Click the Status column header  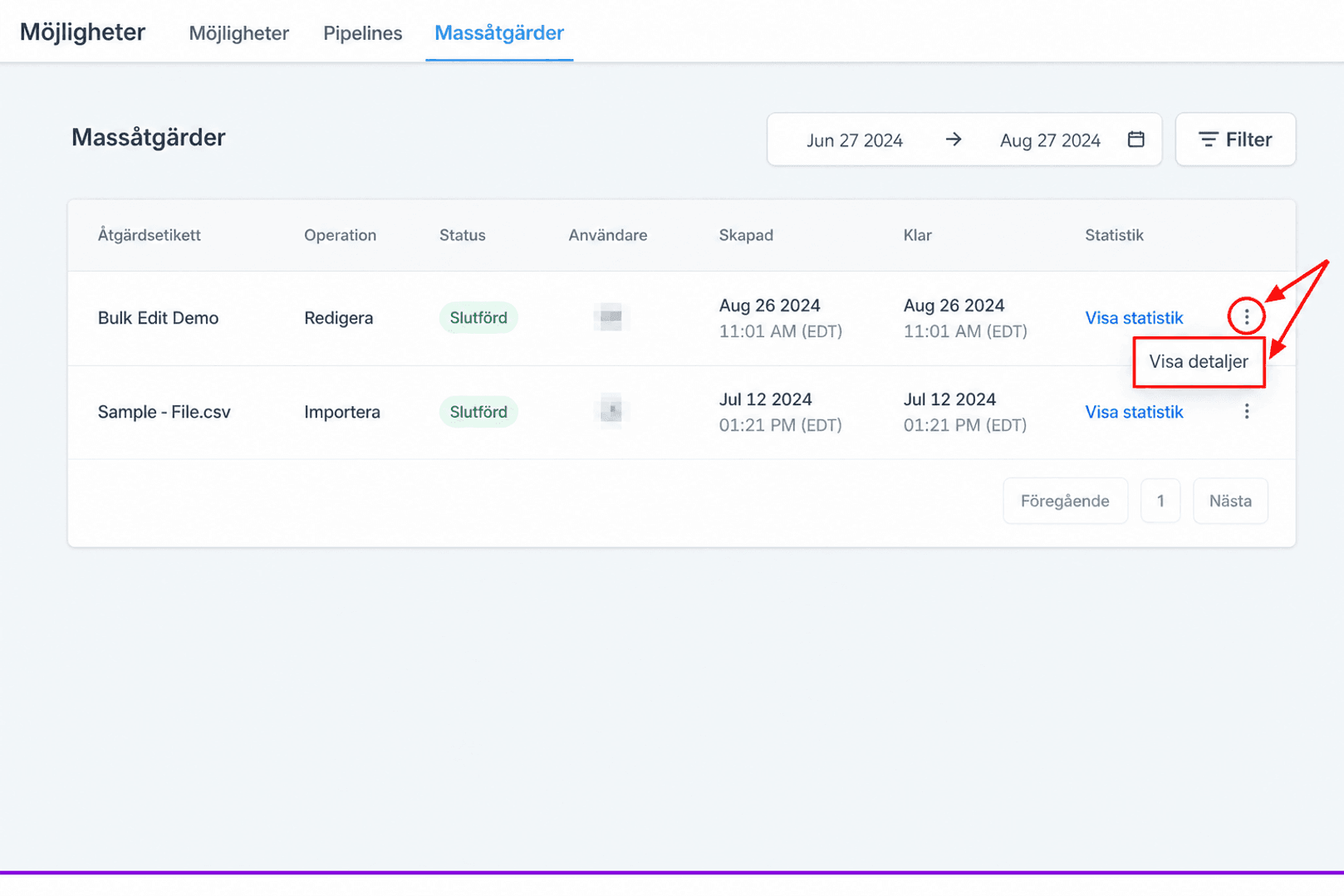(x=462, y=235)
